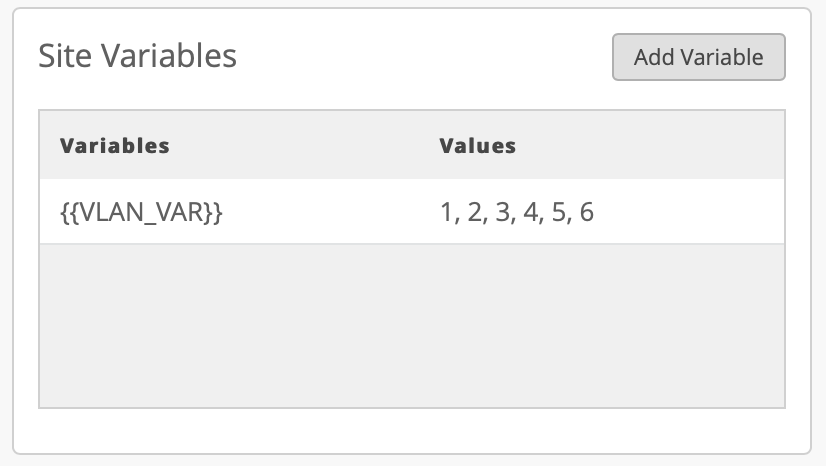The height and width of the screenshot is (466, 826).
Task: Sort by the Variables column header
Action: coord(115,145)
